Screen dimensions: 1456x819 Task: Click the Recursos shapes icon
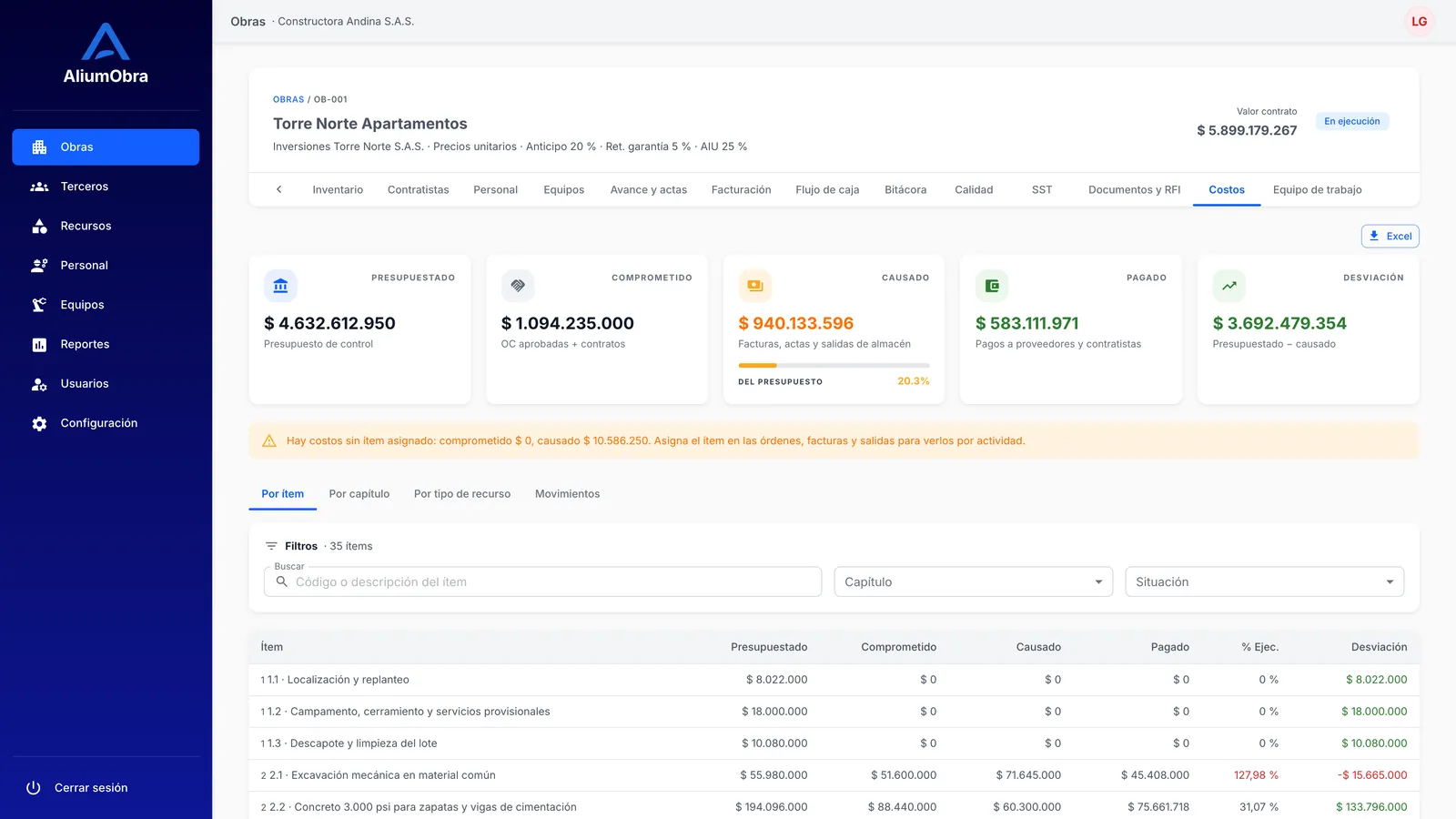(x=39, y=226)
